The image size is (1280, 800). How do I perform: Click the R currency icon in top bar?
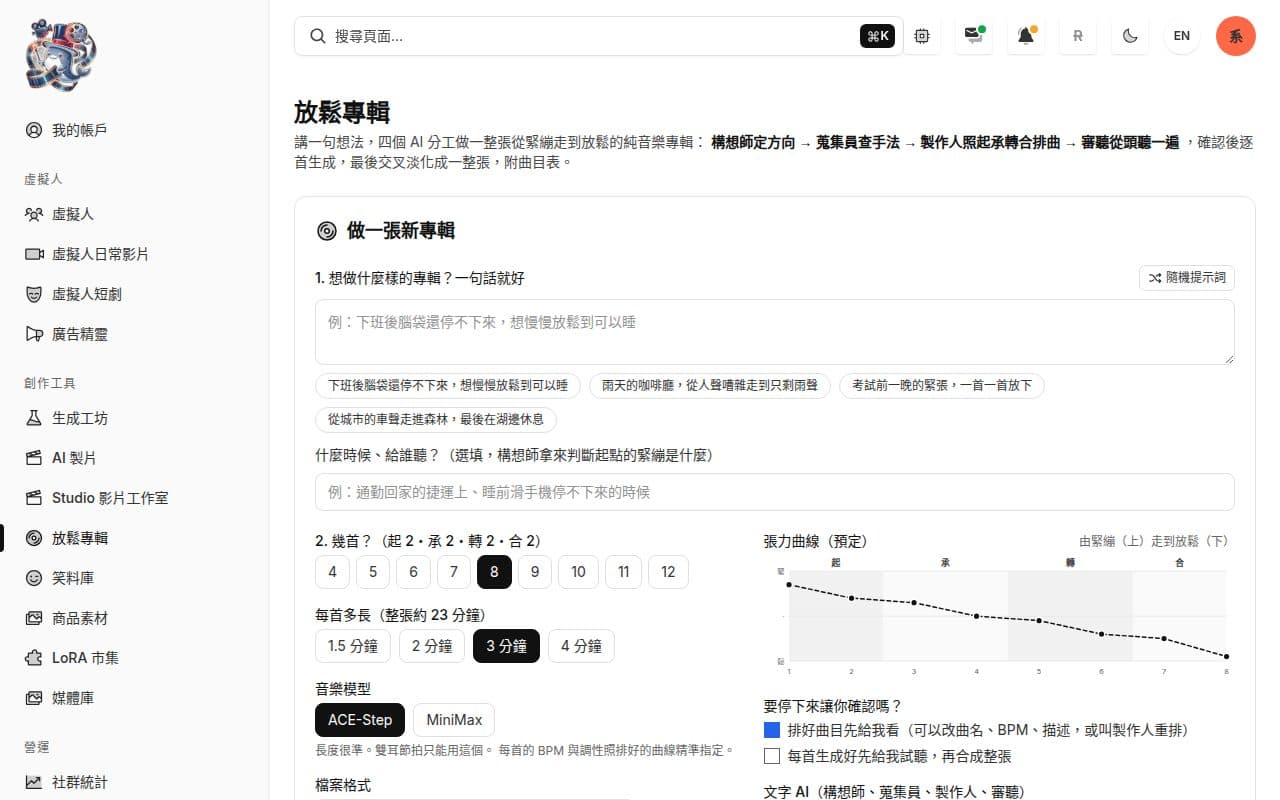coord(1078,36)
